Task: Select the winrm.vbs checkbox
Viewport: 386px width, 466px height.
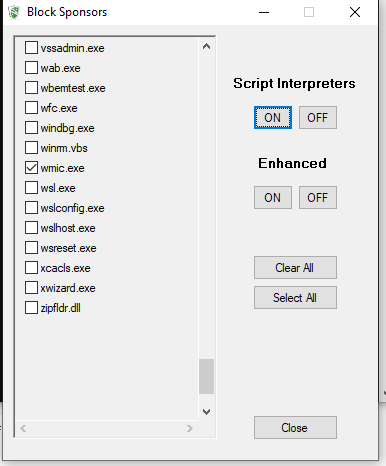Action: point(31,148)
